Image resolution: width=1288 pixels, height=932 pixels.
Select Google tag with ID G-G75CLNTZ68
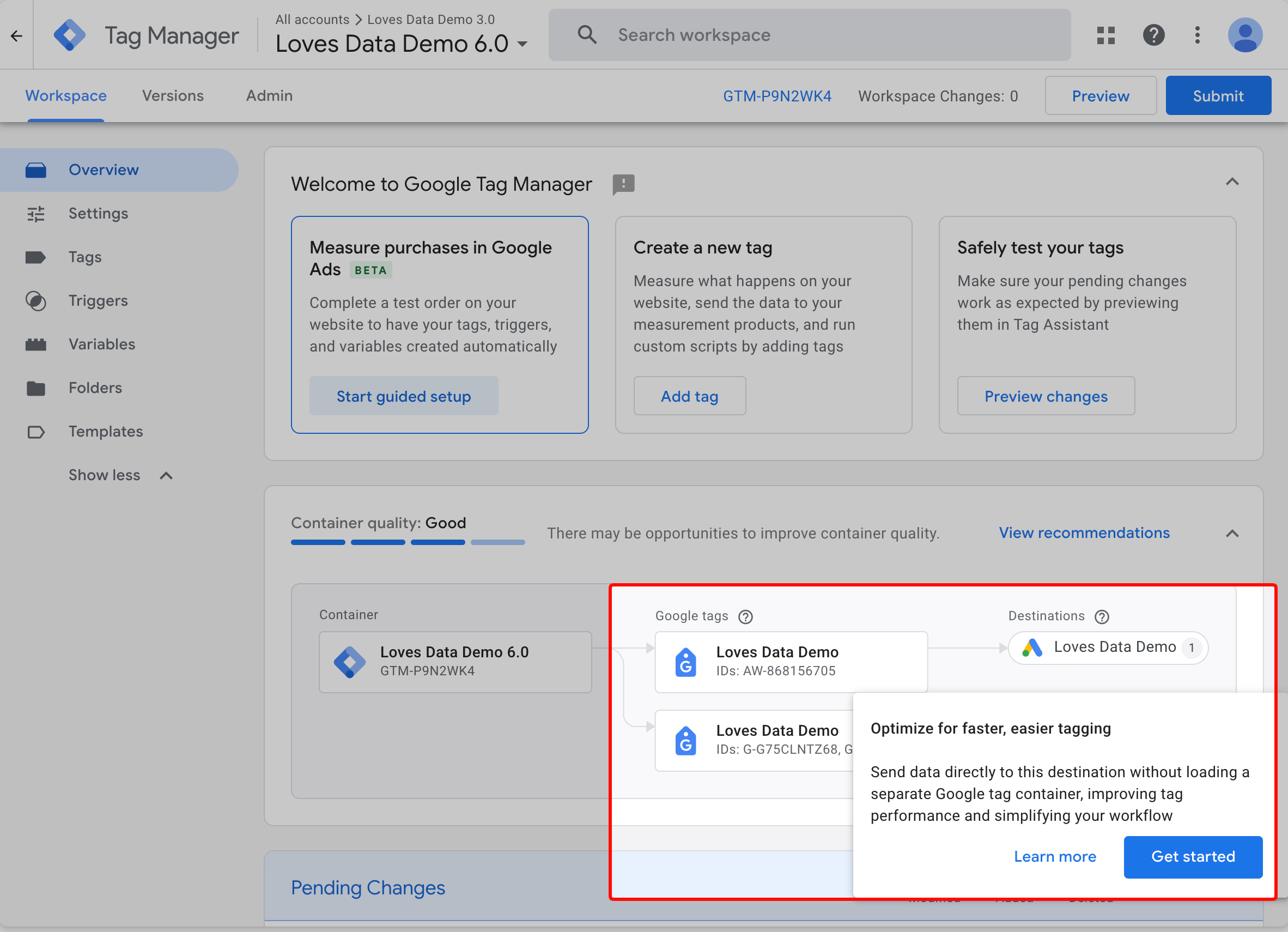pyautogui.click(x=754, y=740)
